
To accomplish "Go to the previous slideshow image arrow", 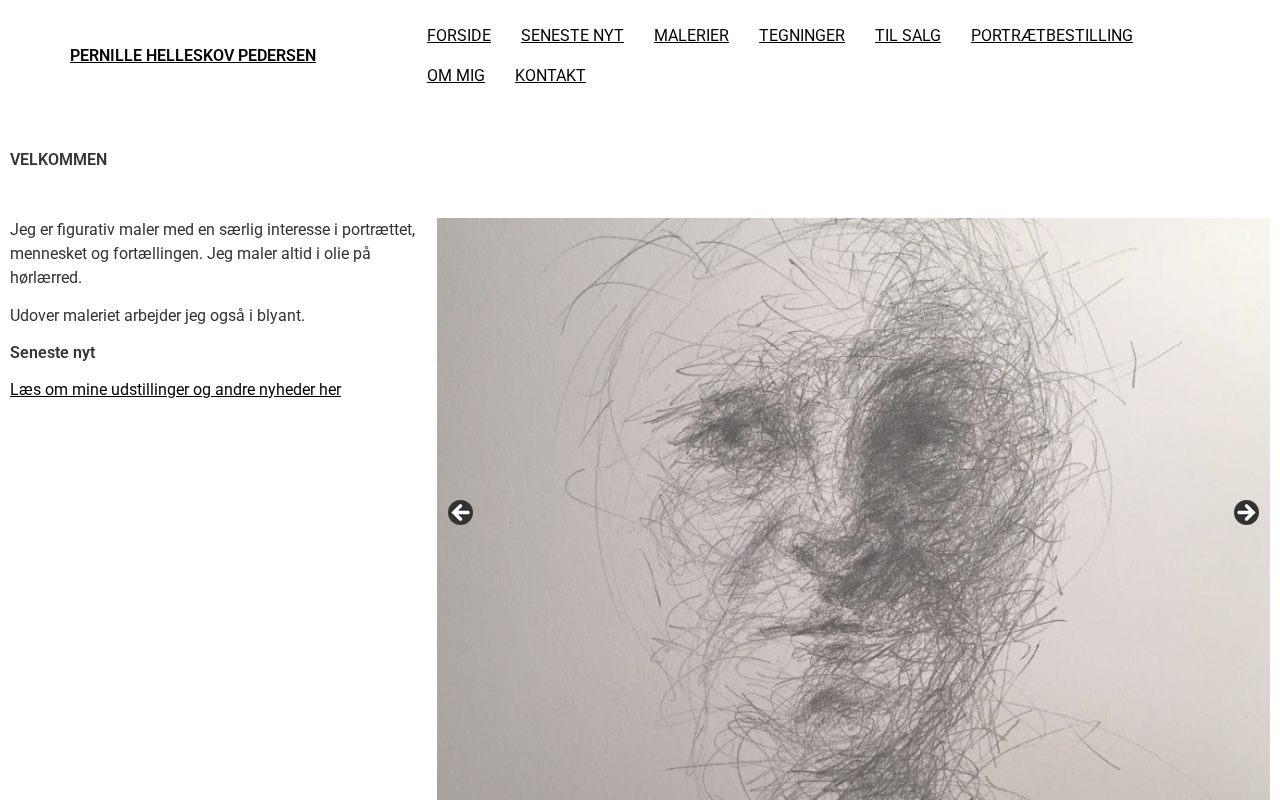I will click(460, 513).
